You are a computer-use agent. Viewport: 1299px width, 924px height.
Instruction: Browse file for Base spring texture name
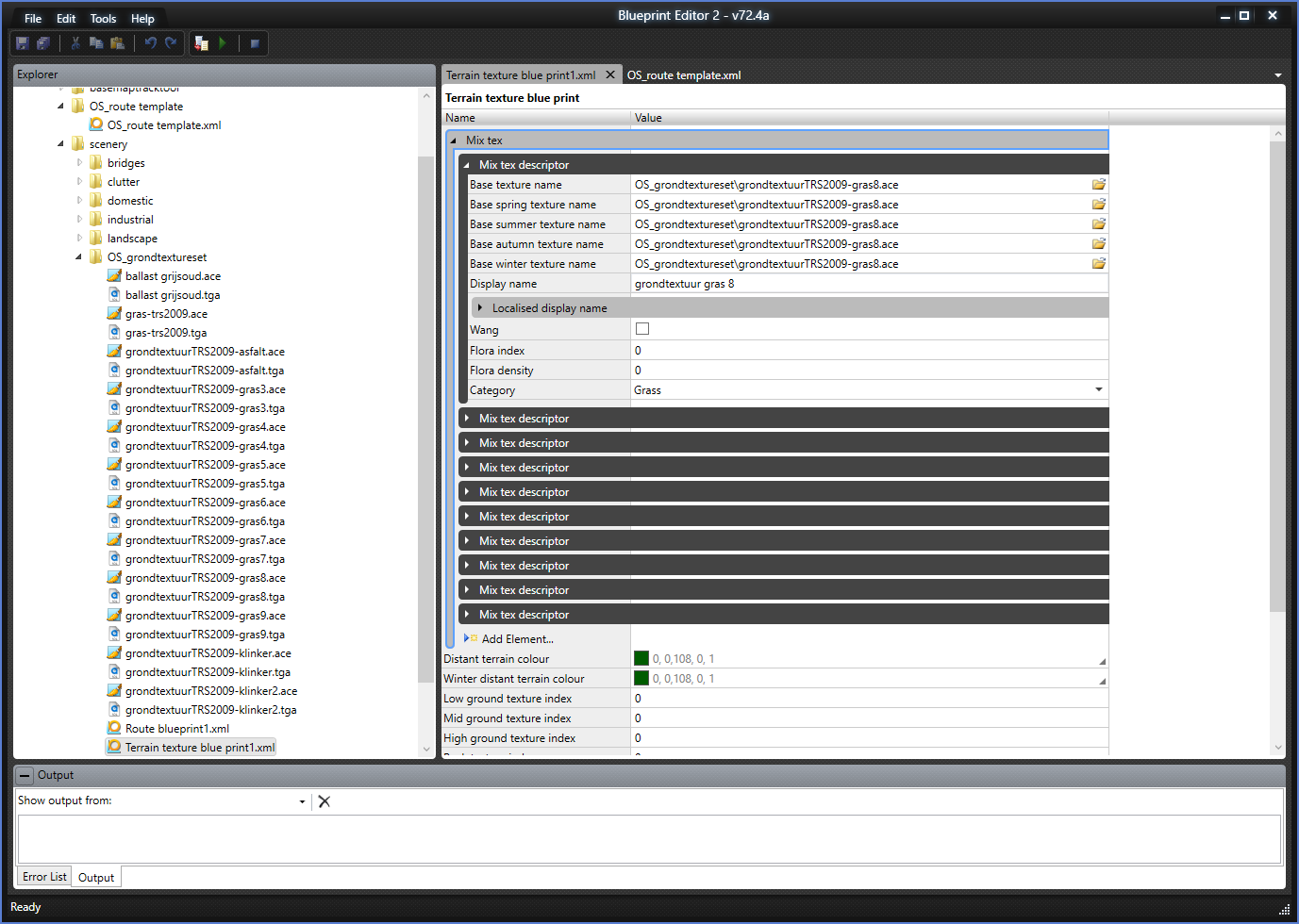pyautogui.click(x=1099, y=205)
